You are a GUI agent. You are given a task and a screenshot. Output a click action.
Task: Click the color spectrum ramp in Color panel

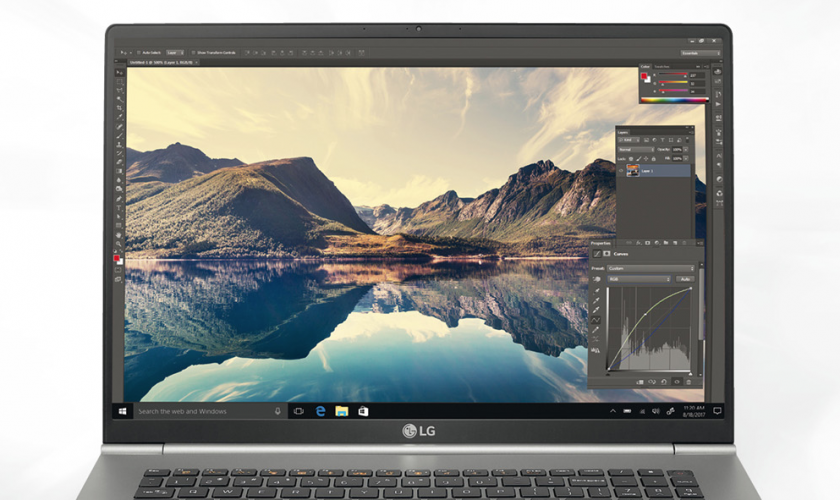pyautogui.click(x=675, y=100)
